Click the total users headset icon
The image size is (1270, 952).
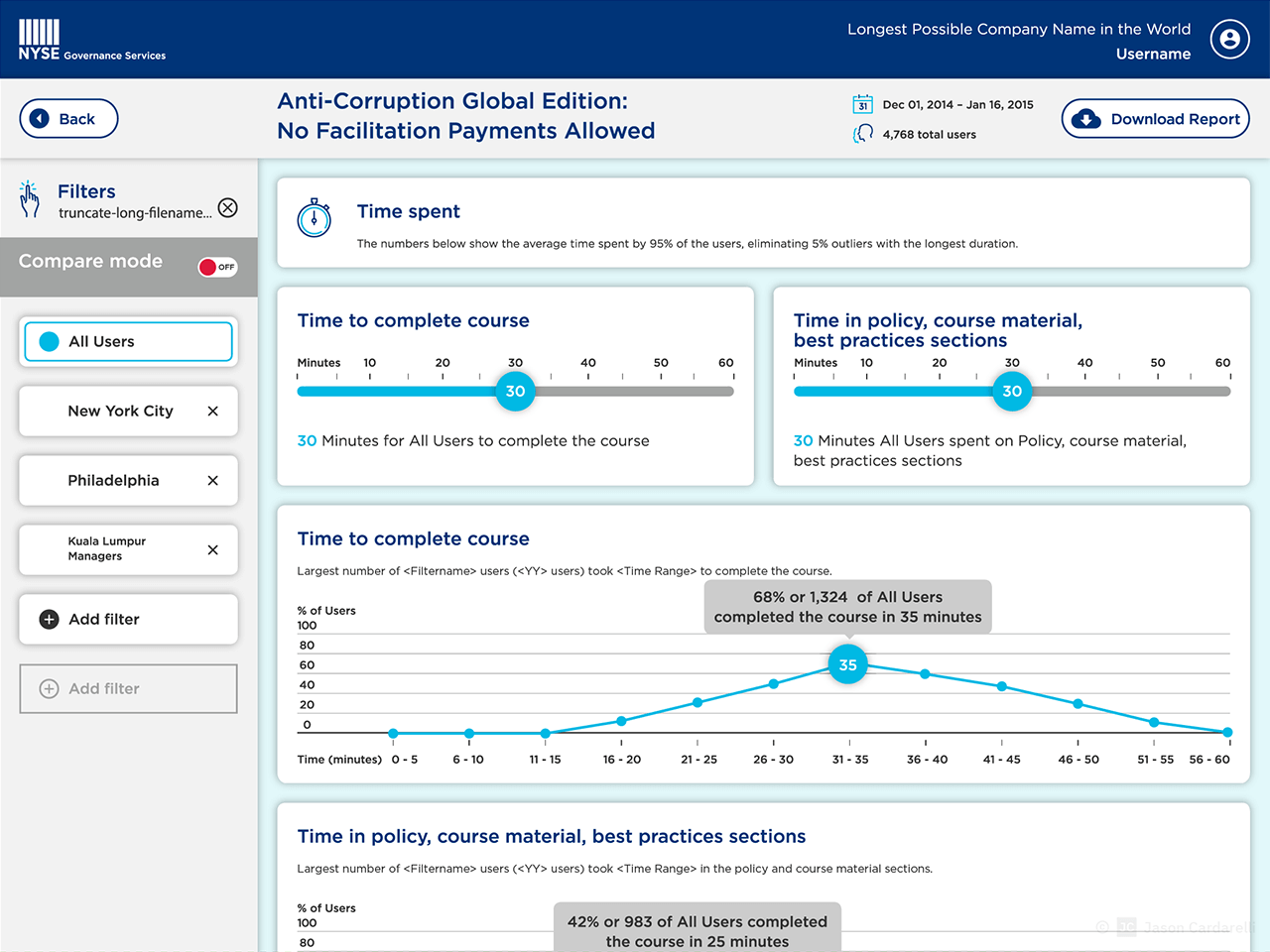point(862,134)
